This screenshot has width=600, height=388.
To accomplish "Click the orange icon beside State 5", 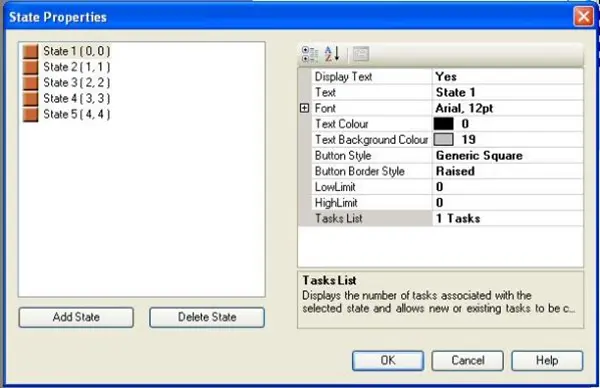I will coord(30,114).
